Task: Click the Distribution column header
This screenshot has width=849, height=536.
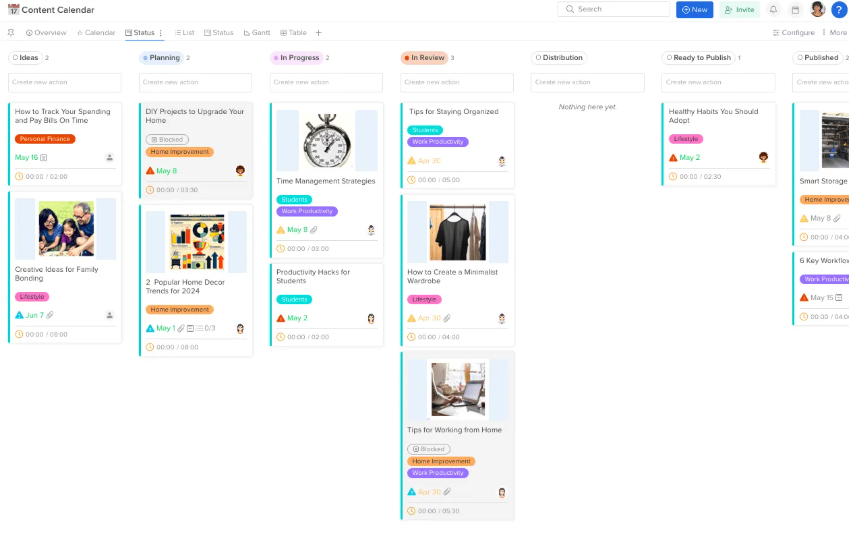Action: (559, 58)
